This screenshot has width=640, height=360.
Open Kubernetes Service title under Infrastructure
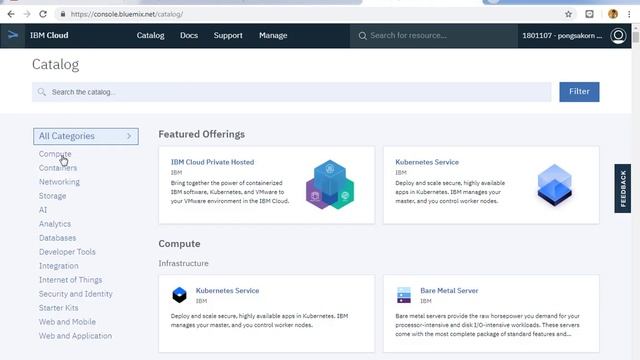point(227,291)
